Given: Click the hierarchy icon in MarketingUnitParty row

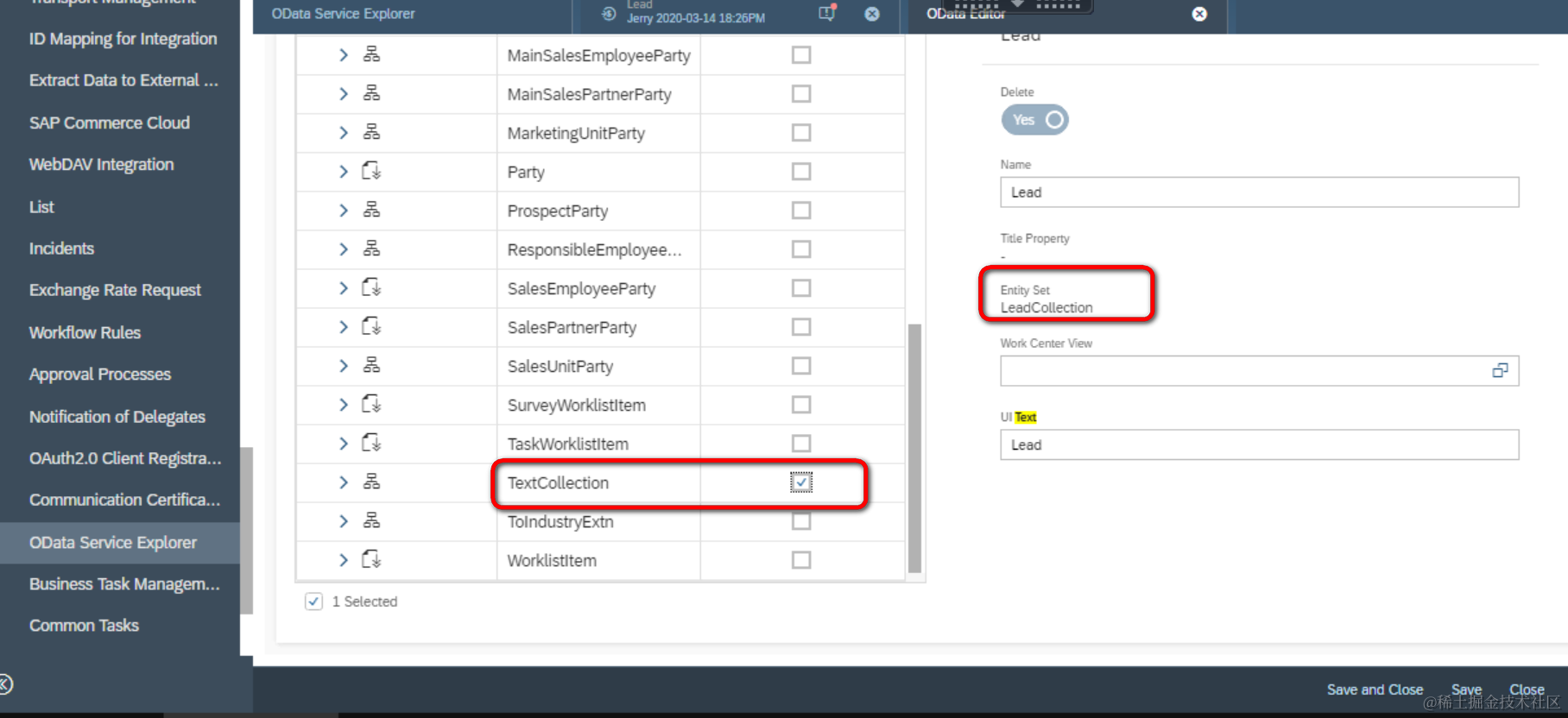Looking at the screenshot, I should [x=371, y=132].
